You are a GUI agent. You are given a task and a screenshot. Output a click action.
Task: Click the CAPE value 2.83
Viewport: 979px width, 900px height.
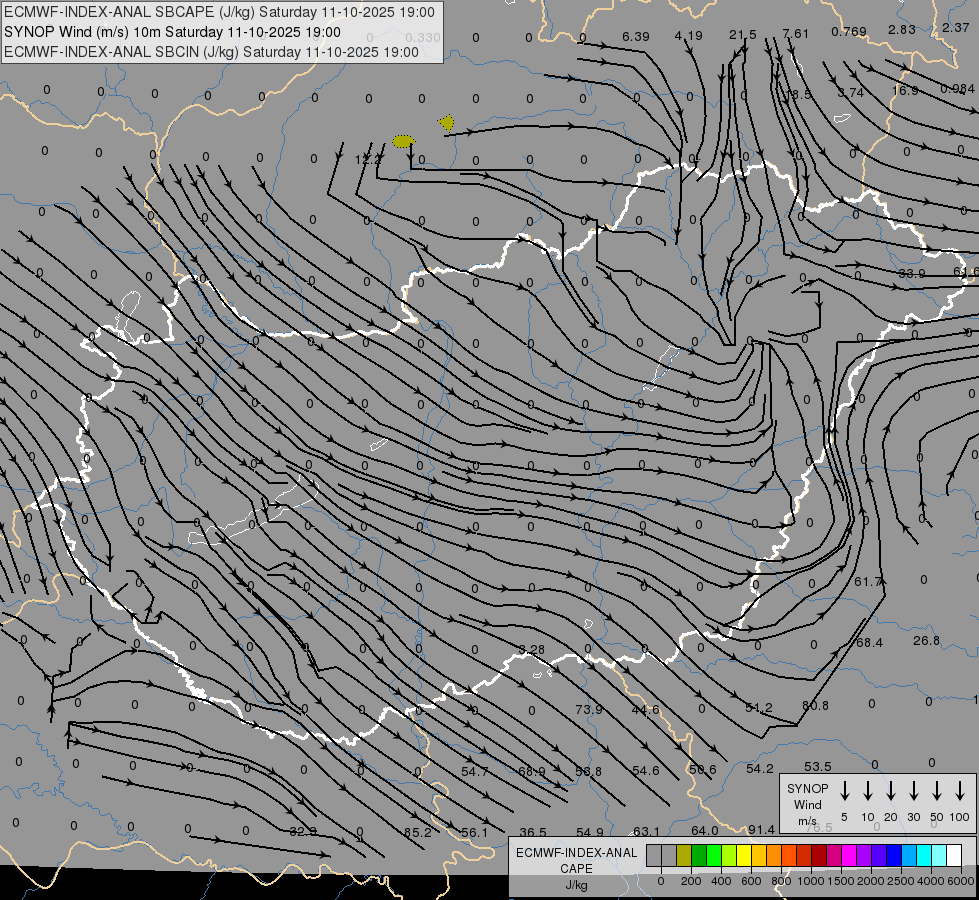902,29
